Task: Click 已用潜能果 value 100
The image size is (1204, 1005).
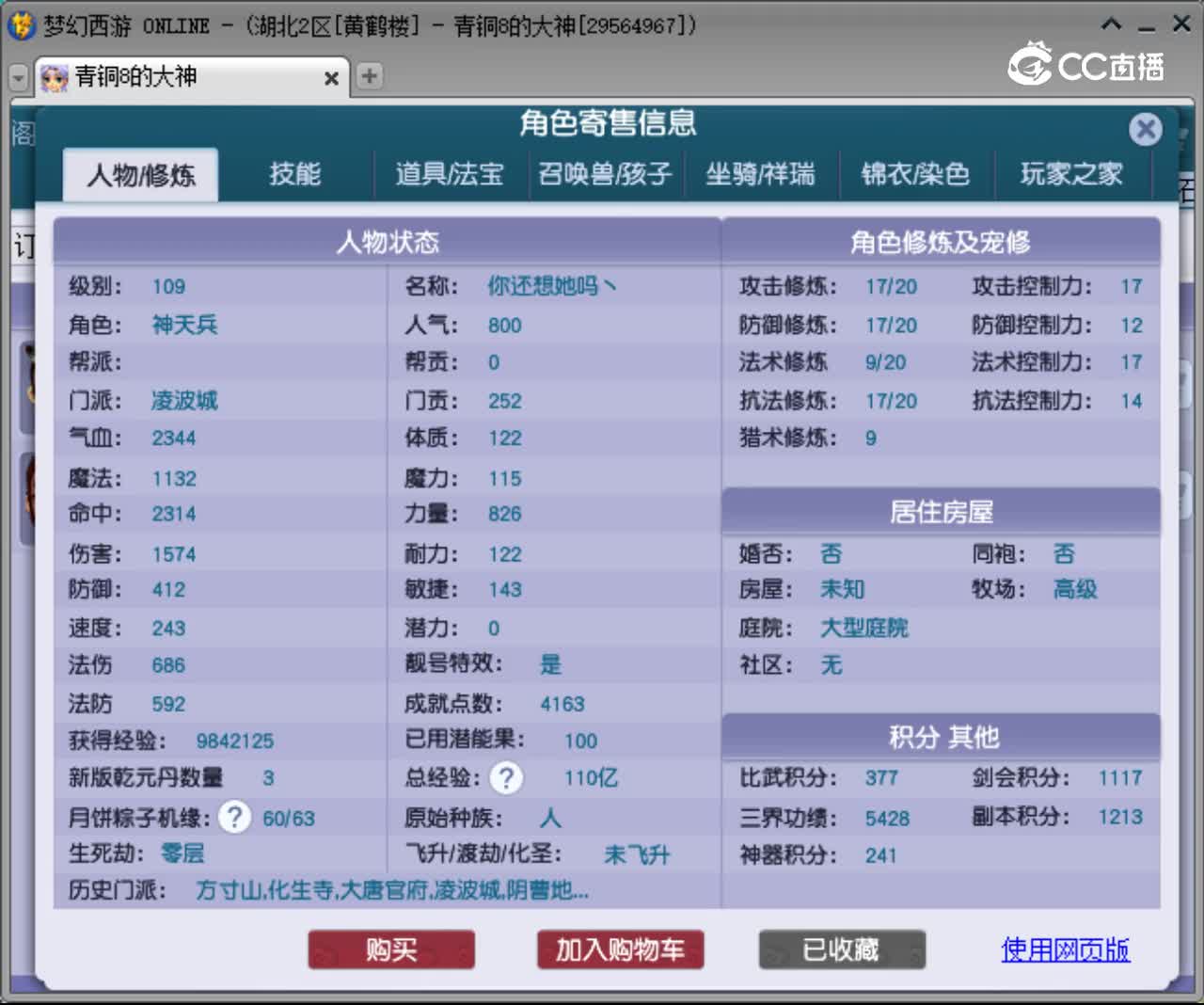Action: [580, 741]
